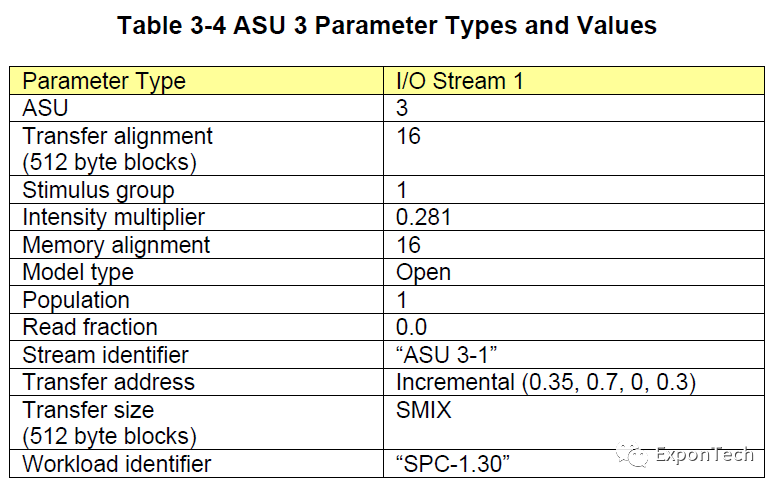Click the 'Transfer alignment' row label
This screenshot has height=490, width=780.
coord(118,136)
